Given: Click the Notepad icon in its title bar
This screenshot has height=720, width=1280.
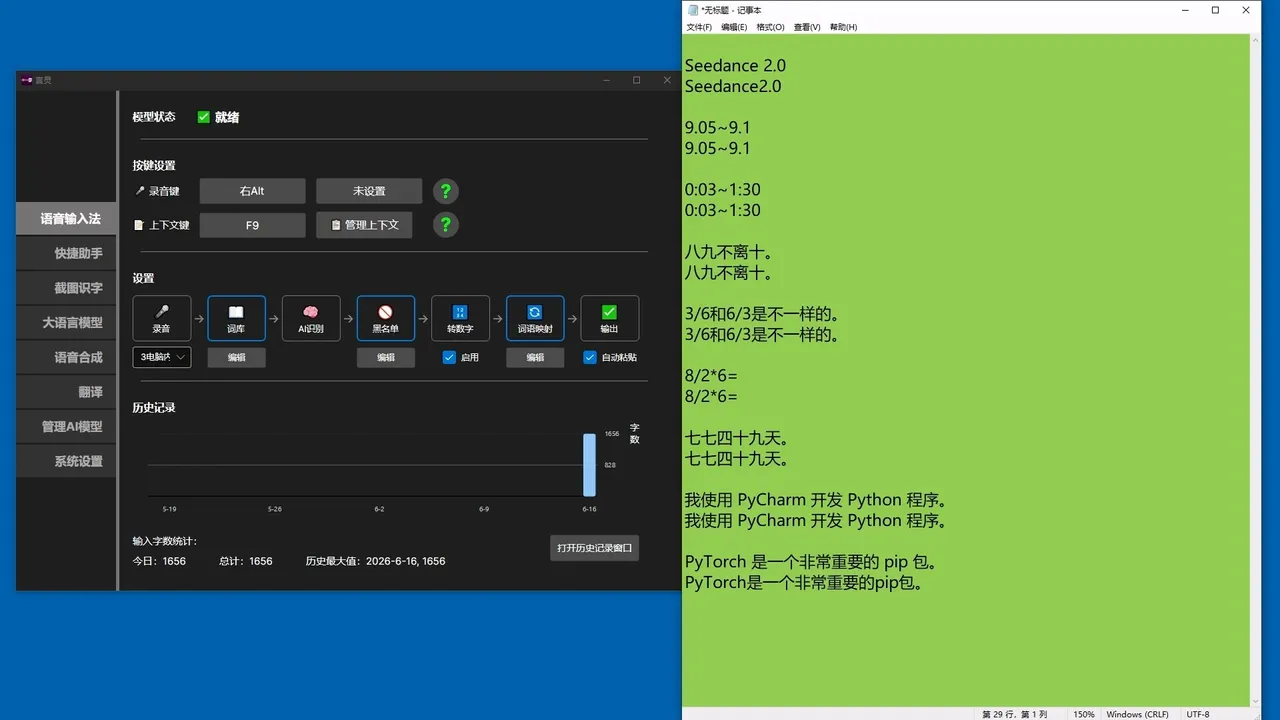Looking at the screenshot, I should click(693, 10).
